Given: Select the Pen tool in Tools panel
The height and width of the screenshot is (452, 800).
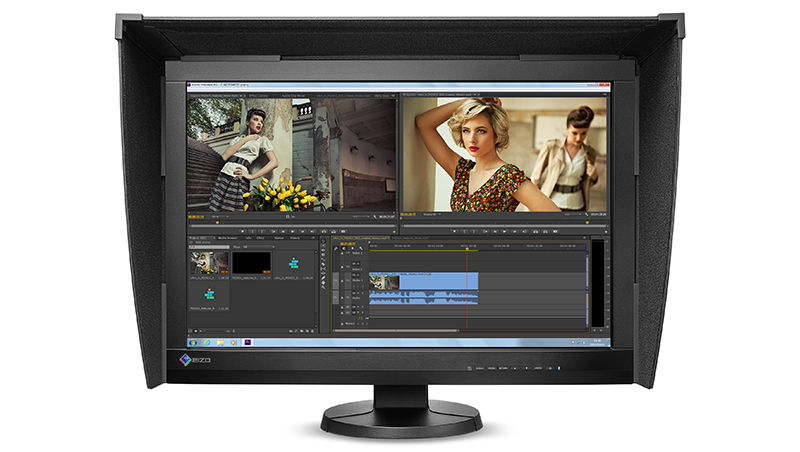Looking at the screenshot, I should point(323,278).
